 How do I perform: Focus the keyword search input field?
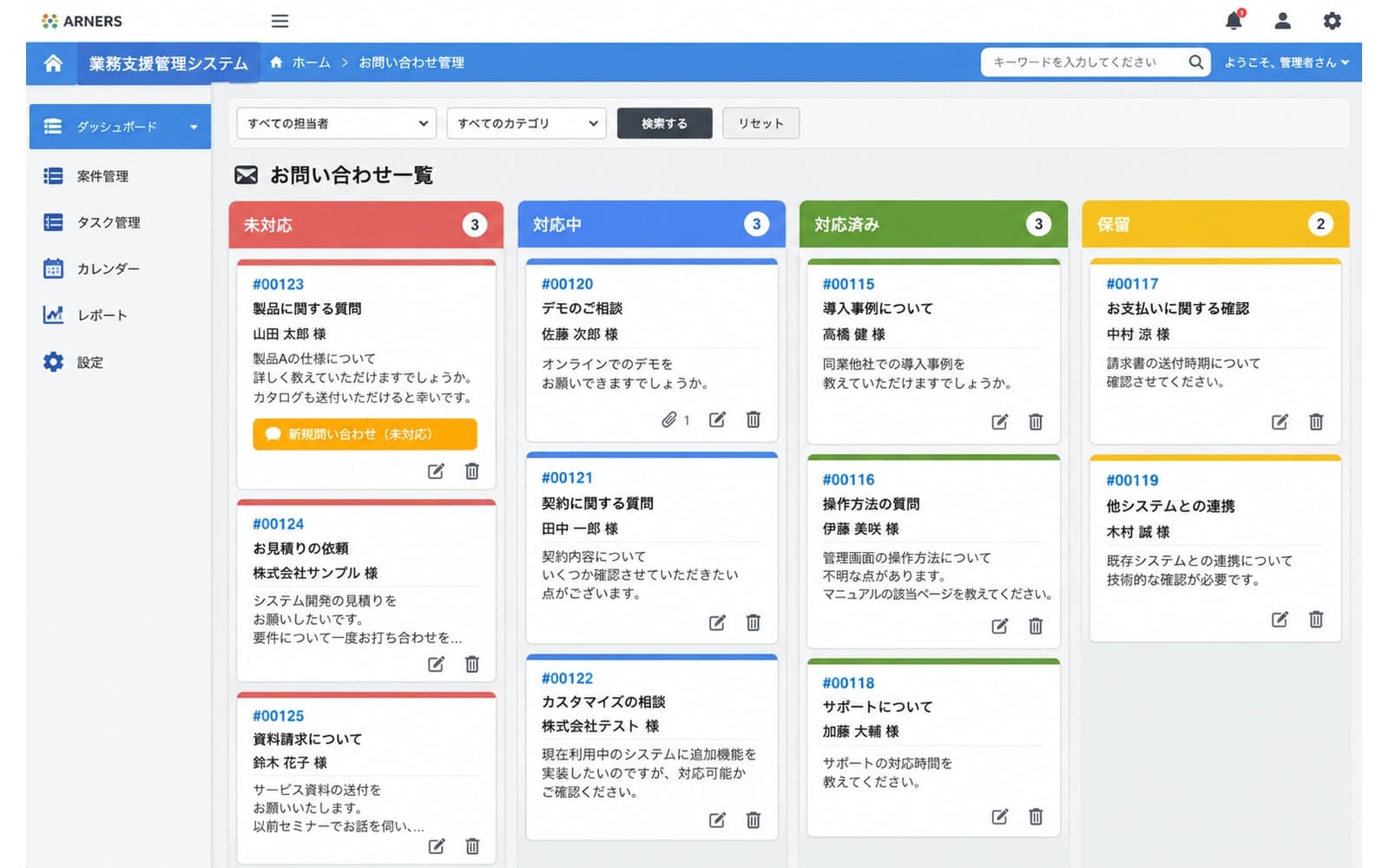point(1085,62)
